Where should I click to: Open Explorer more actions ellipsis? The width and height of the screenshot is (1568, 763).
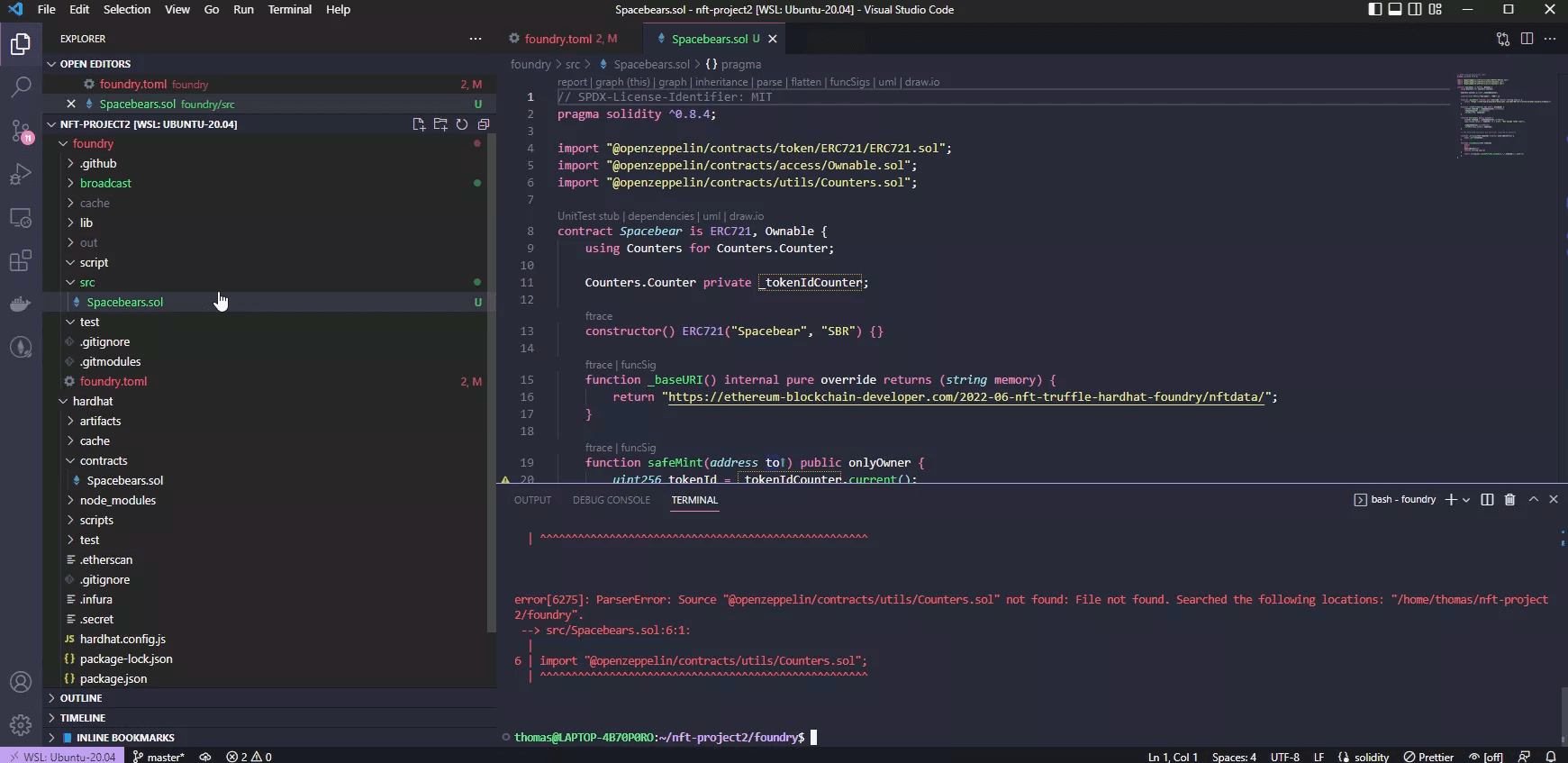pos(476,39)
